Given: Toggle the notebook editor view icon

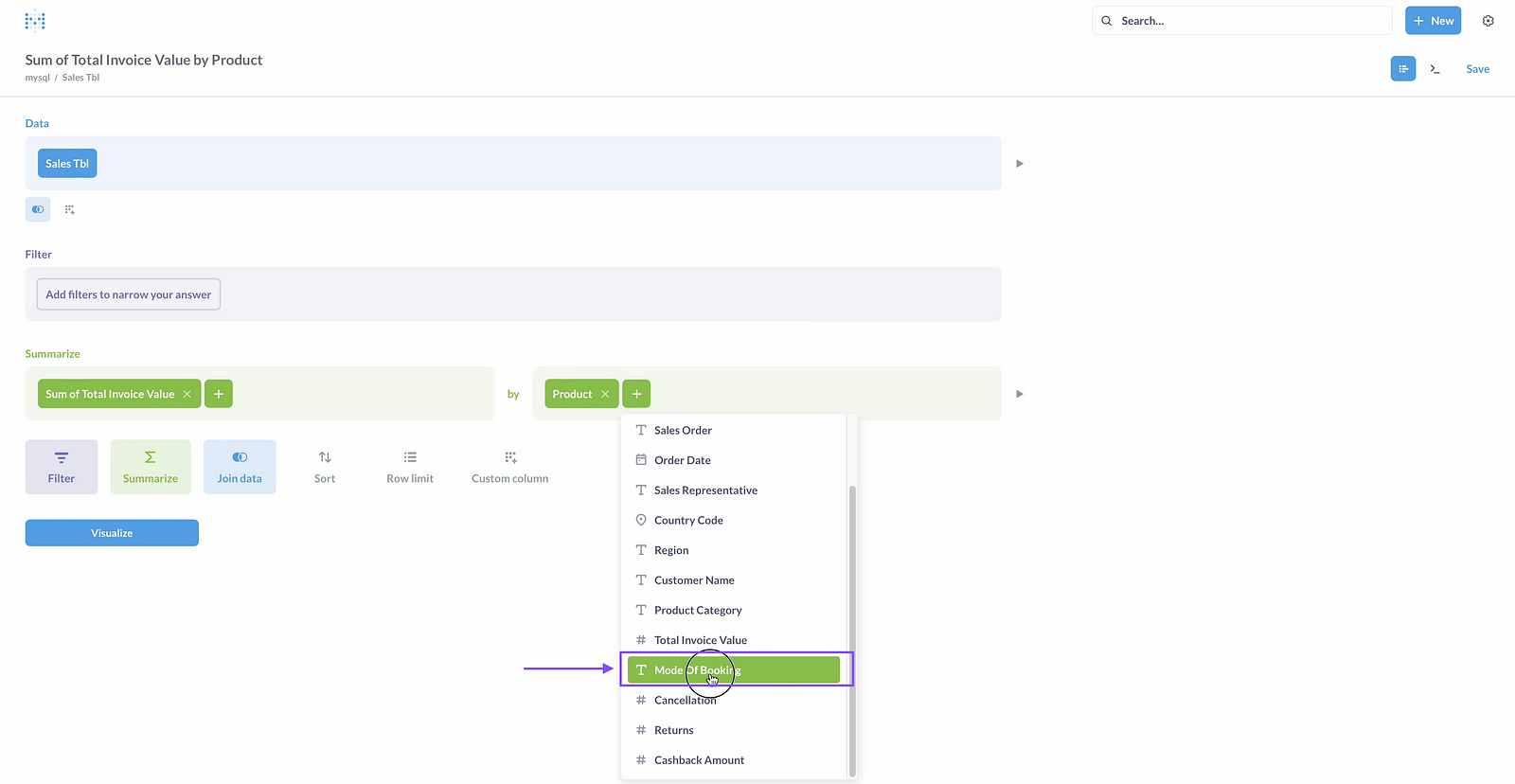Looking at the screenshot, I should [x=1403, y=69].
